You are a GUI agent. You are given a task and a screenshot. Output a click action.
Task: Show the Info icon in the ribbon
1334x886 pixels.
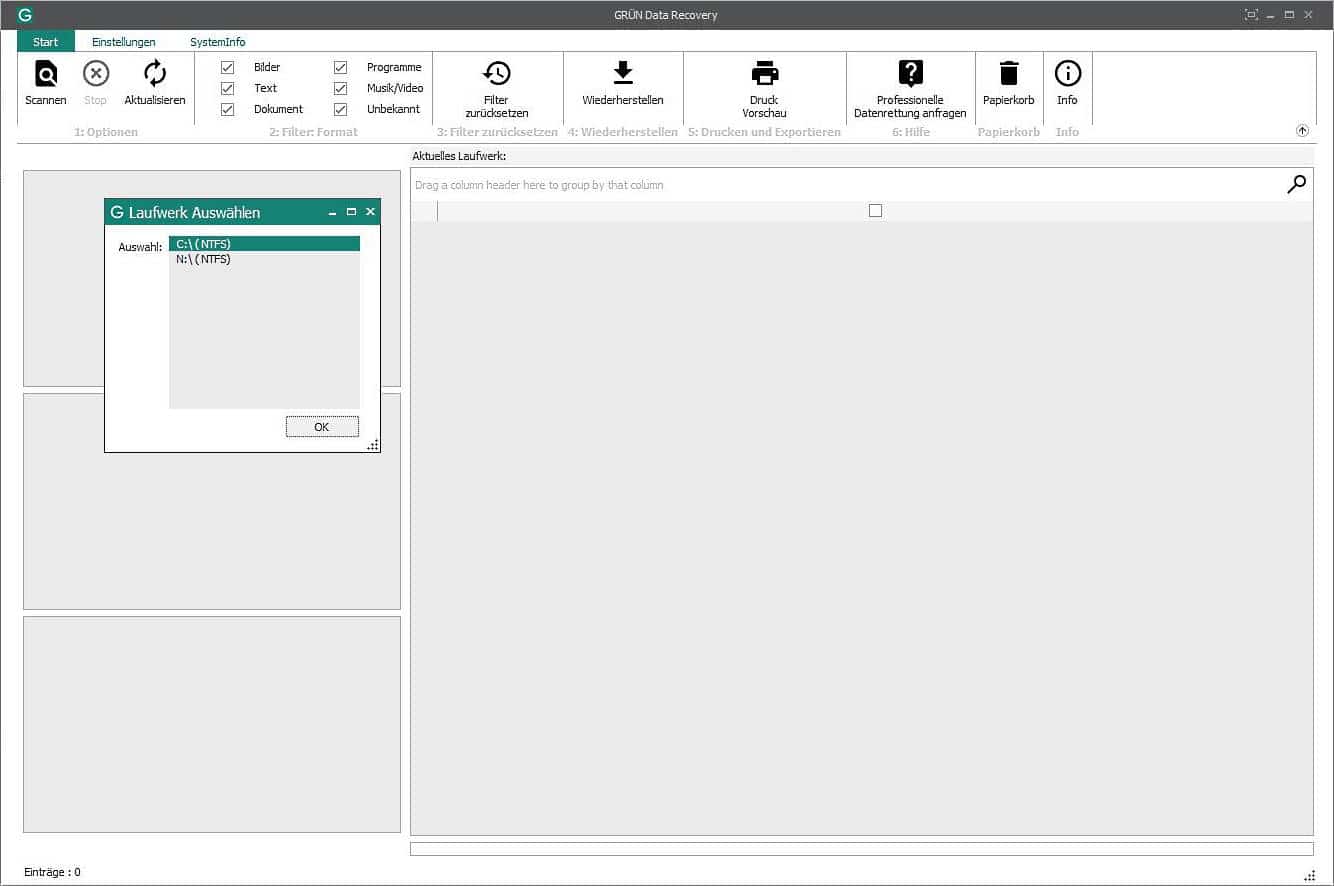1068,73
